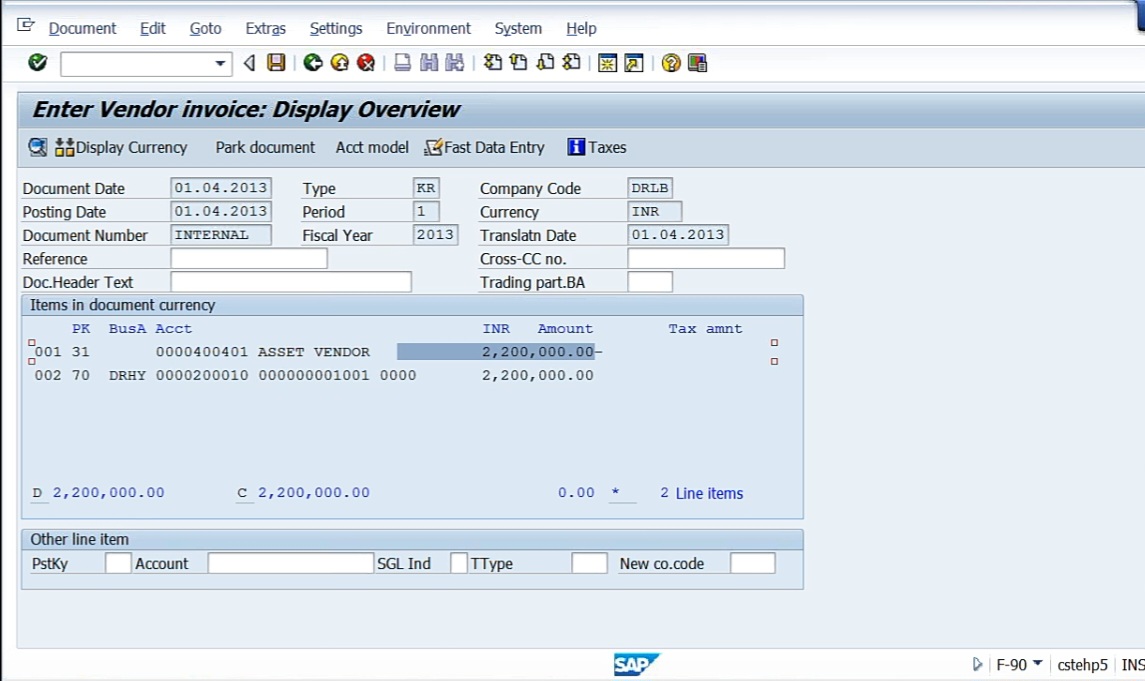Open the Environment menu

point(428,28)
